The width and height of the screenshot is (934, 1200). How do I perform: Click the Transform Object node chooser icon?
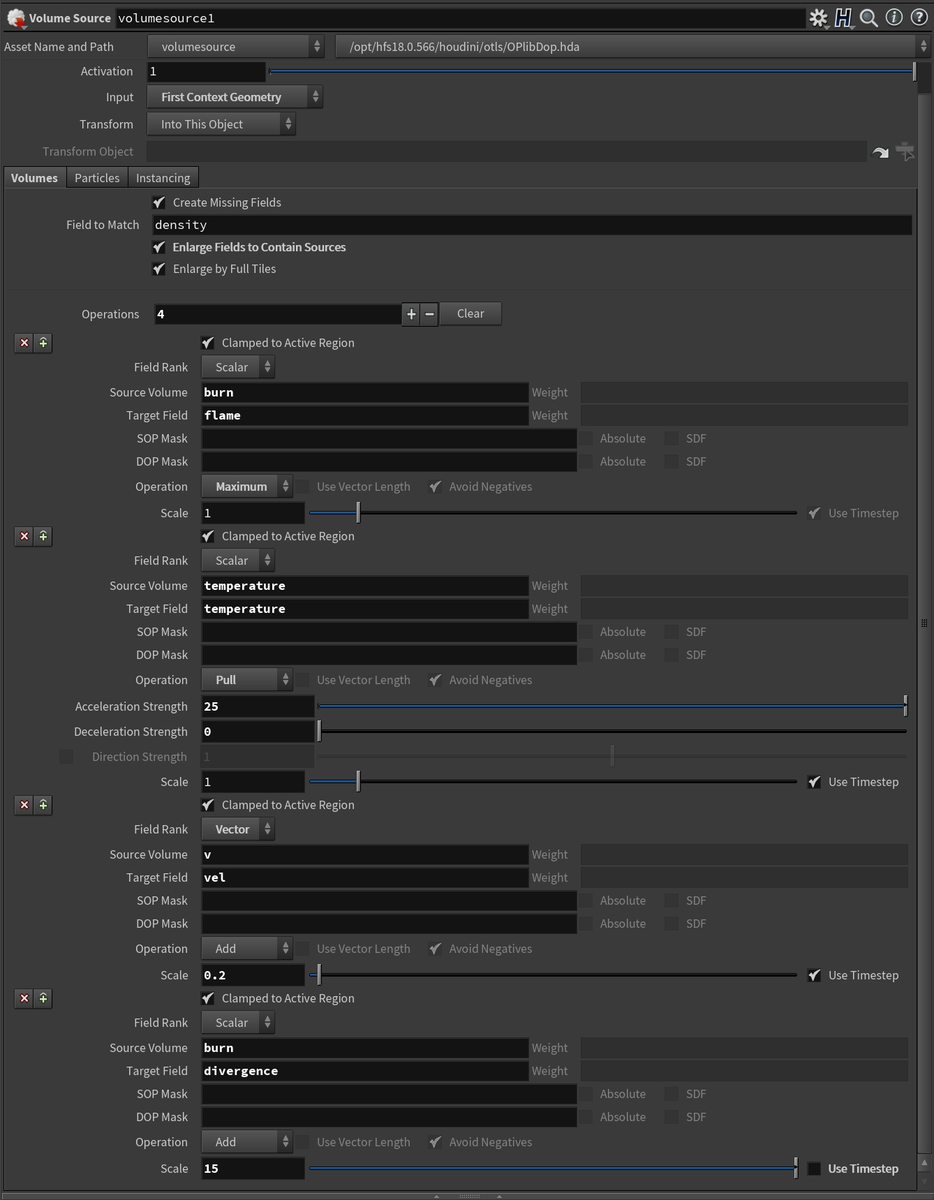905,152
